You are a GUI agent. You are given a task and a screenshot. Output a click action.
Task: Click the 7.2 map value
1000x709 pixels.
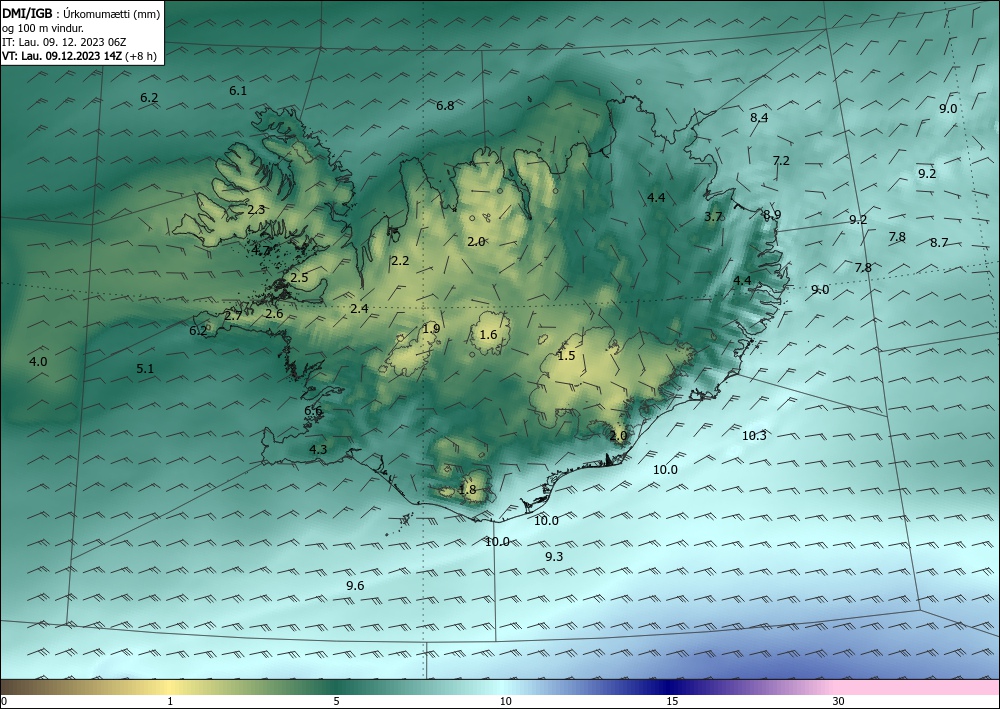coord(781,161)
